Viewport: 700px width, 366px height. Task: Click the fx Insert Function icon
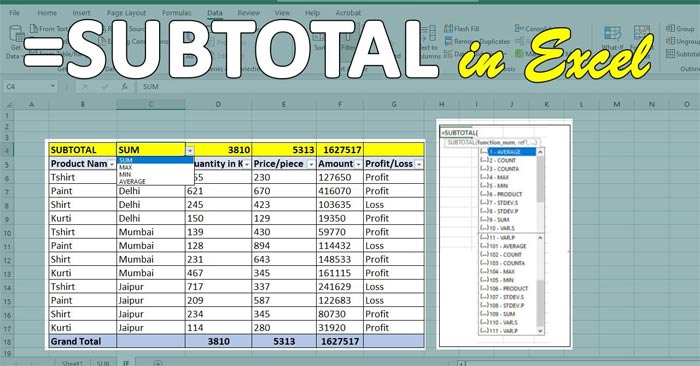(125, 87)
